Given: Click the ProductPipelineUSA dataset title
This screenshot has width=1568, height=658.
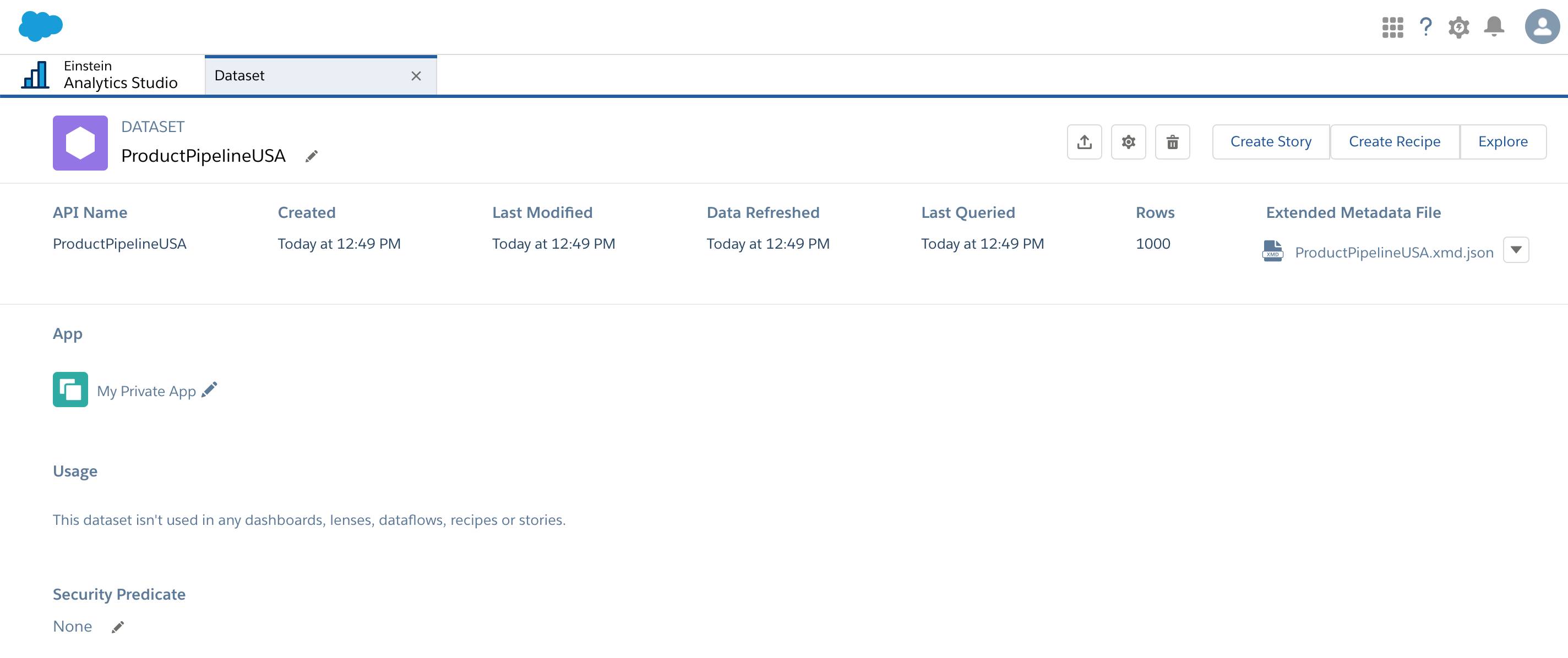Looking at the screenshot, I should pyautogui.click(x=203, y=156).
